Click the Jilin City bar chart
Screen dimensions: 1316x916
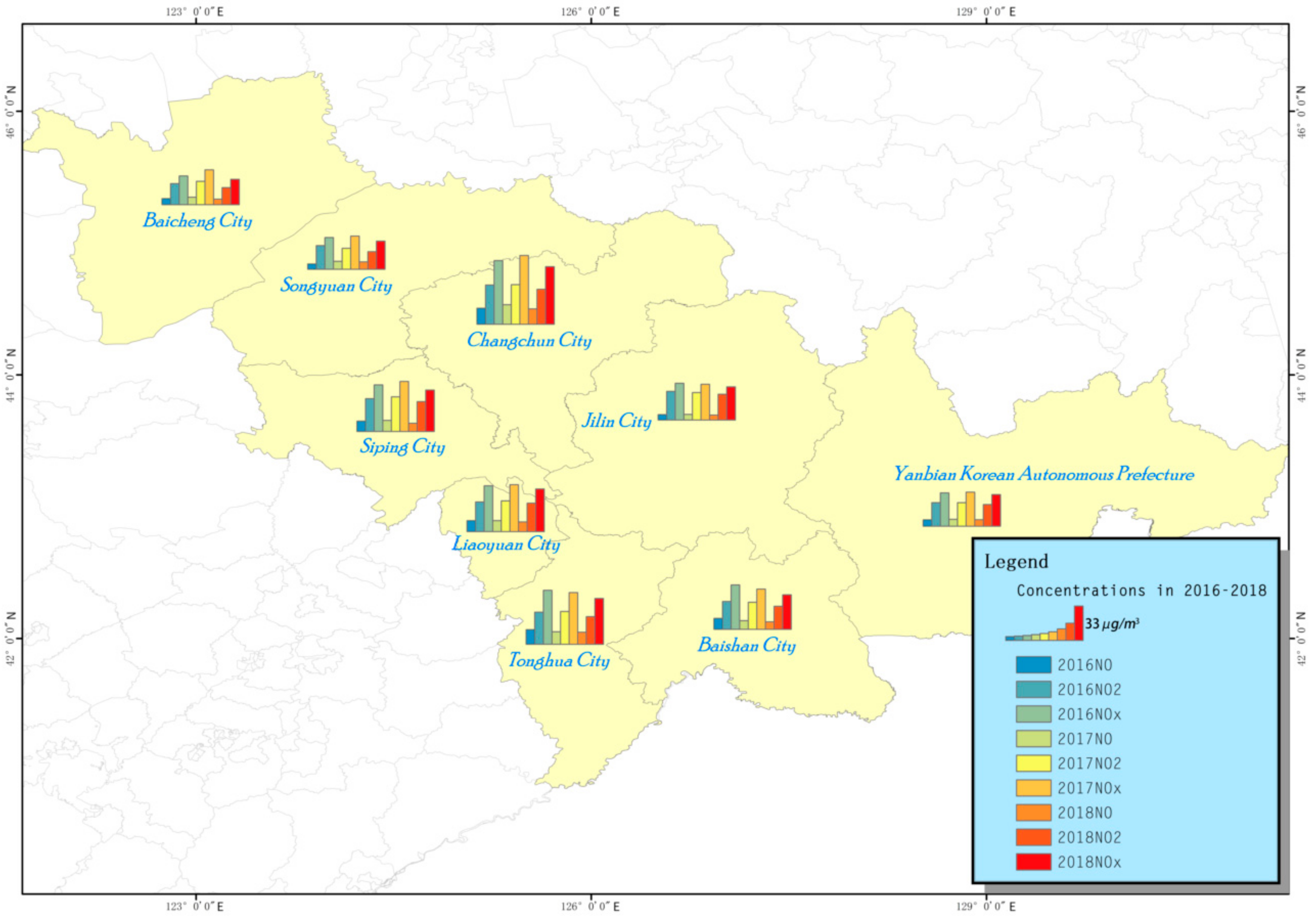(x=696, y=402)
